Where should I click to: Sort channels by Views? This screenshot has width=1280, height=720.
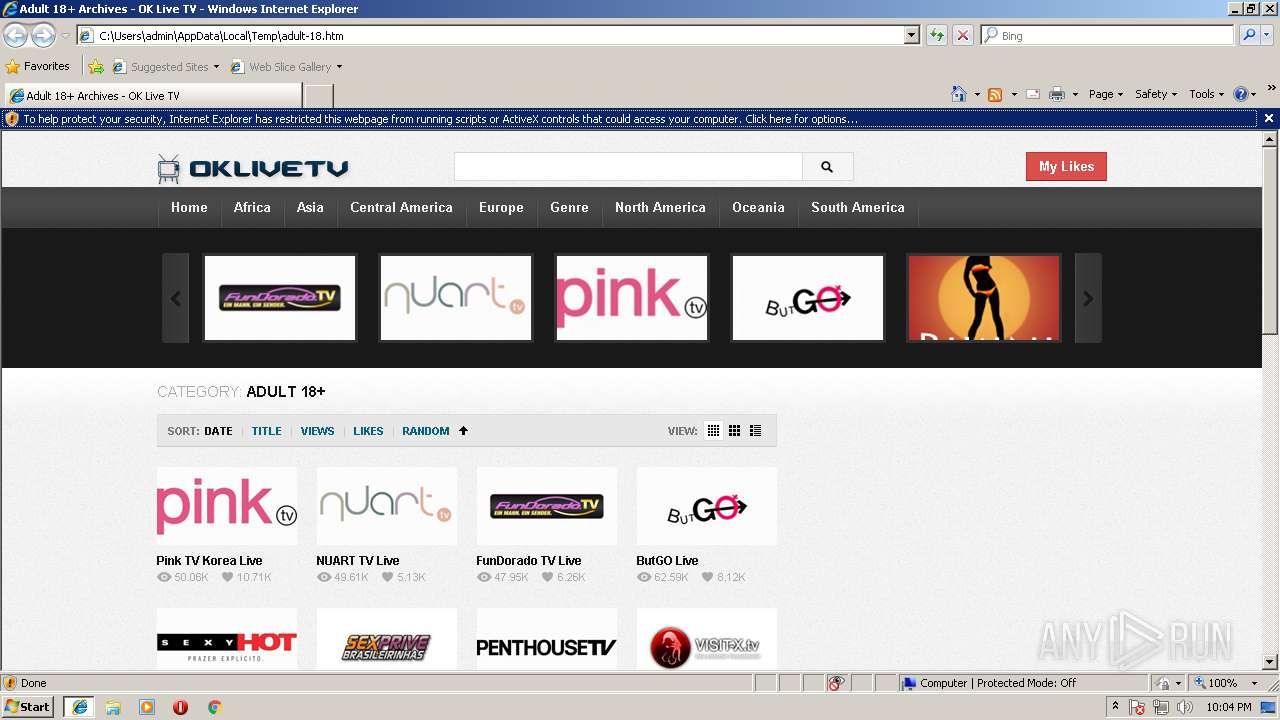317,431
